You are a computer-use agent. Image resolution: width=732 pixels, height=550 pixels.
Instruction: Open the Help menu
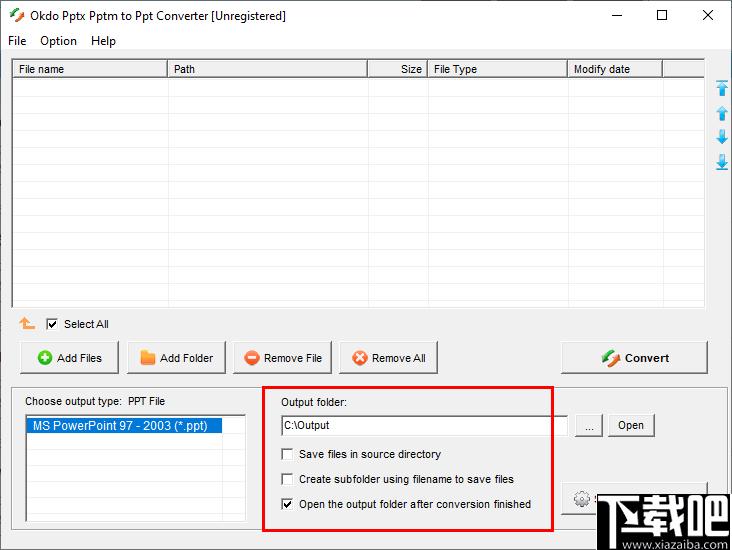tap(103, 41)
